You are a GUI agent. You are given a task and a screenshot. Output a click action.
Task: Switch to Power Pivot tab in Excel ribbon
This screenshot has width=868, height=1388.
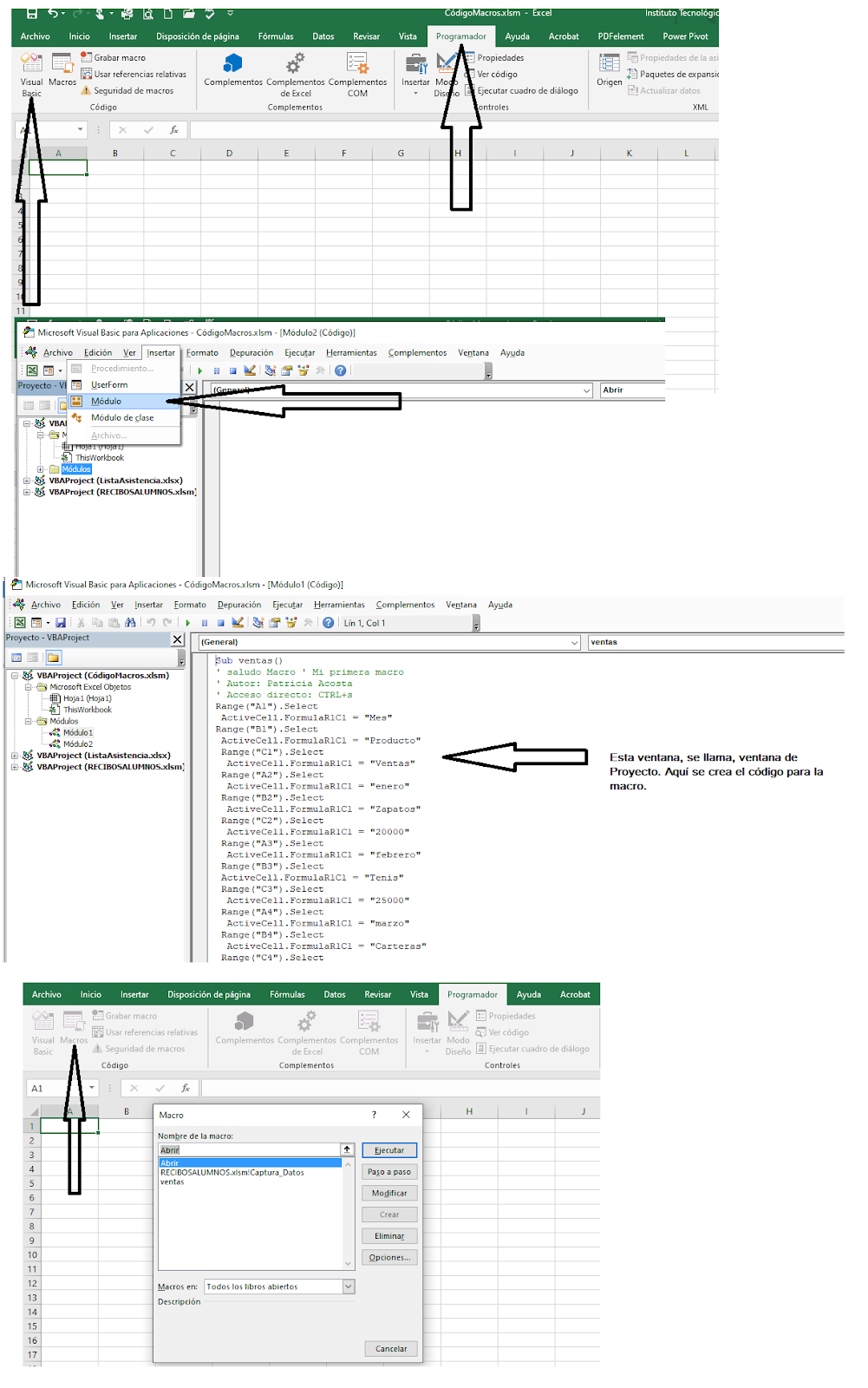tap(685, 36)
